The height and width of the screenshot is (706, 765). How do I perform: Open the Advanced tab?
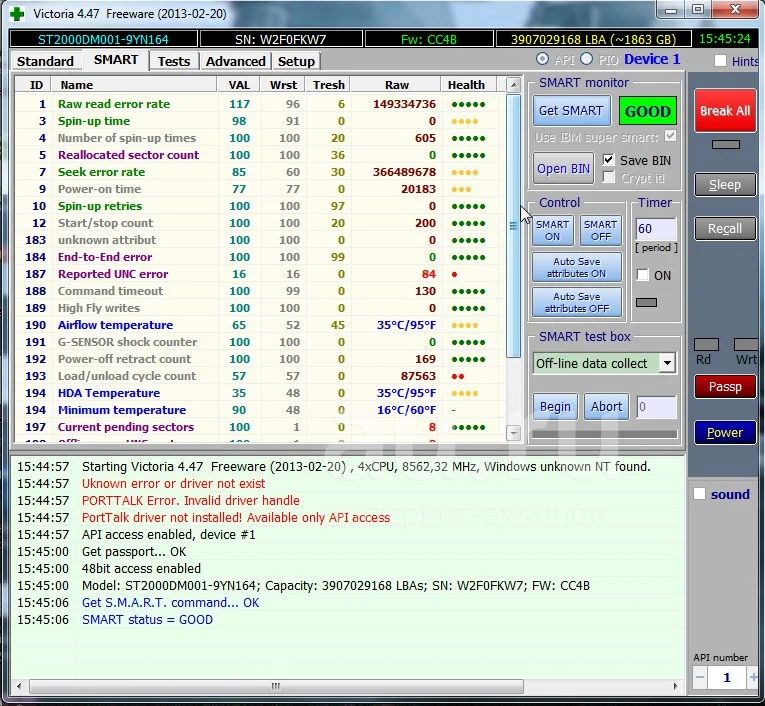tap(235, 61)
